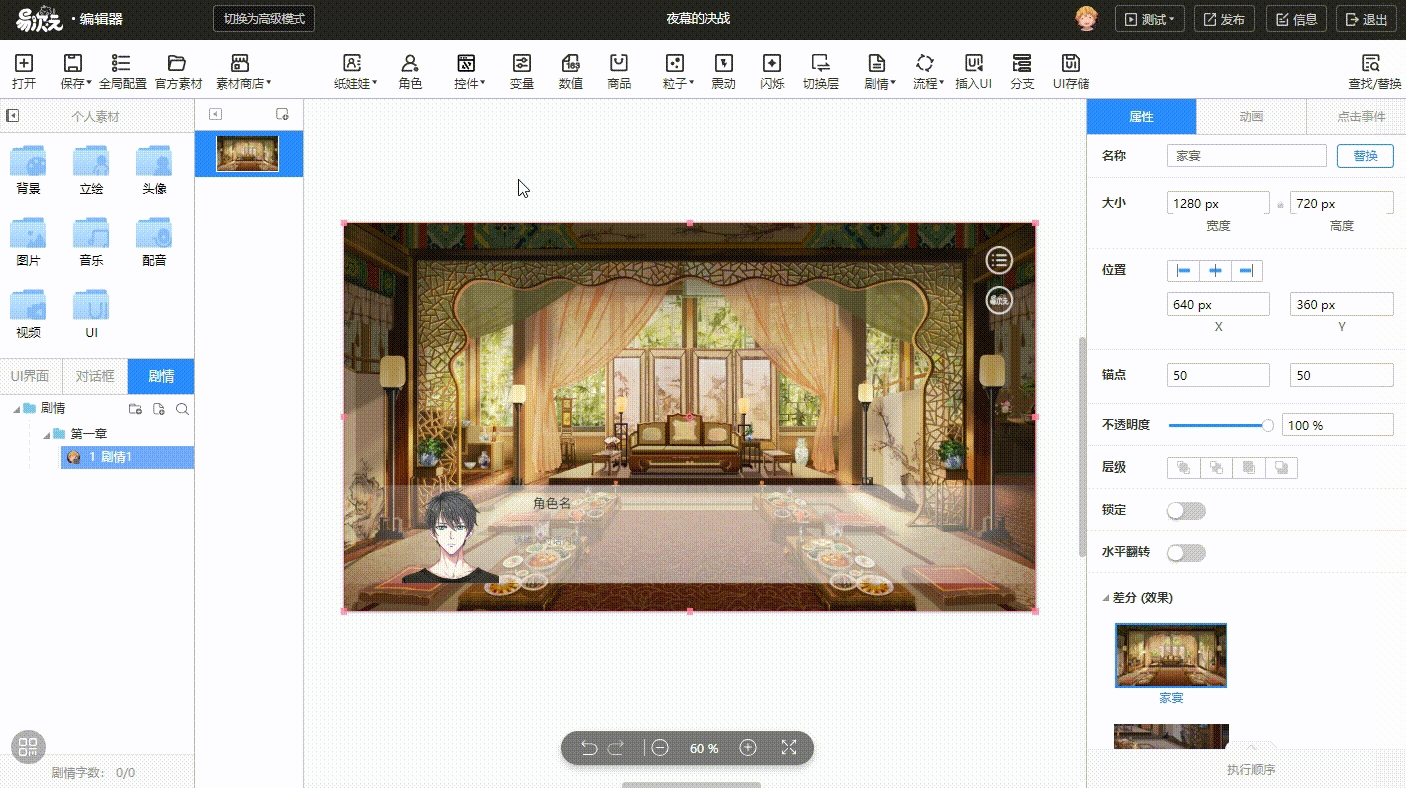The width and height of the screenshot is (1406, 788).
Task: Toggle the 锁定 lock switch
Action: coord(1186,511)
